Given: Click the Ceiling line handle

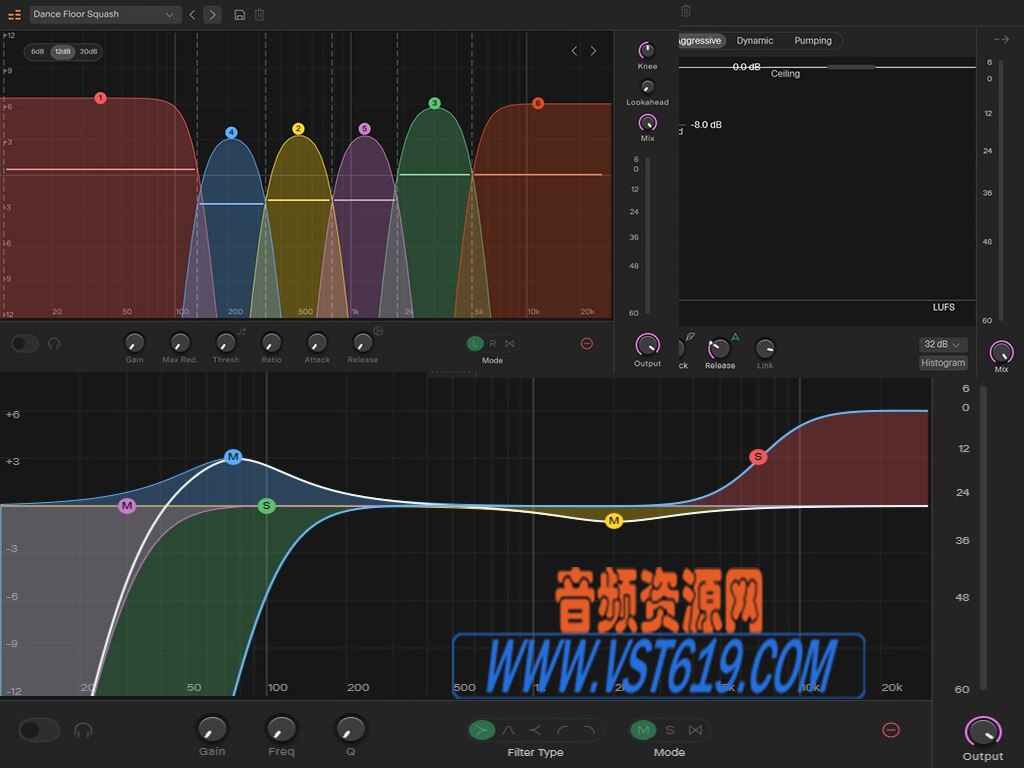Looking at the screenshot, I should click(x=851, y=67).
